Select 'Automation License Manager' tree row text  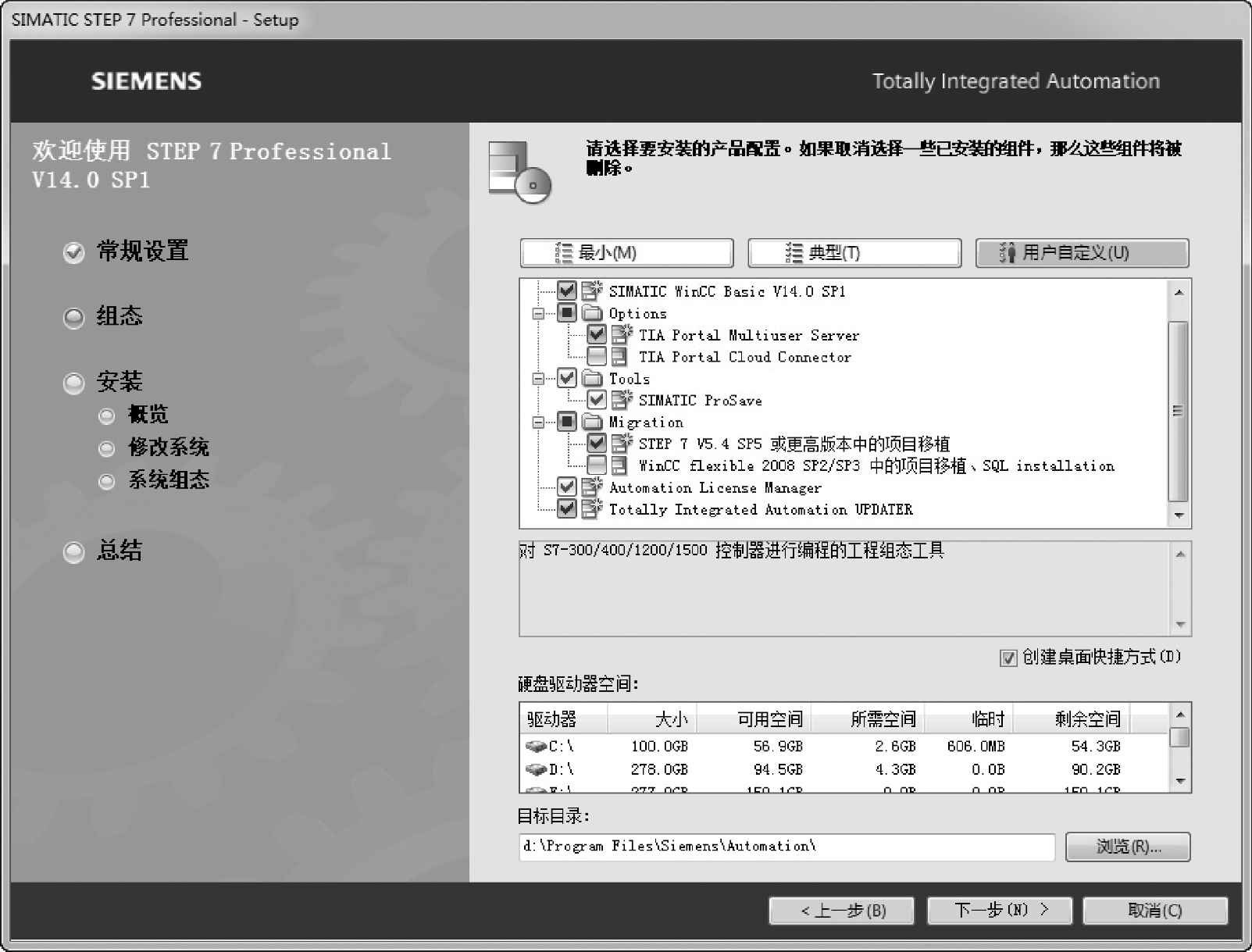(x=715, y=488)
